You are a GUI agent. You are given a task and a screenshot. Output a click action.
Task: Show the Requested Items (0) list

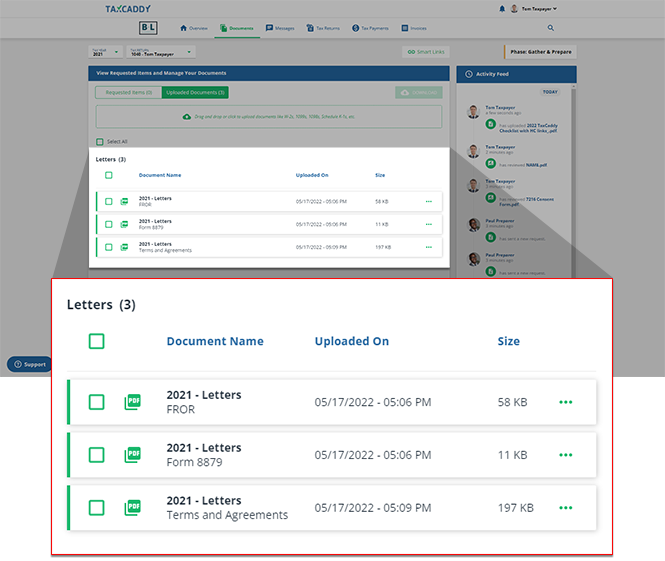point(128,92)
